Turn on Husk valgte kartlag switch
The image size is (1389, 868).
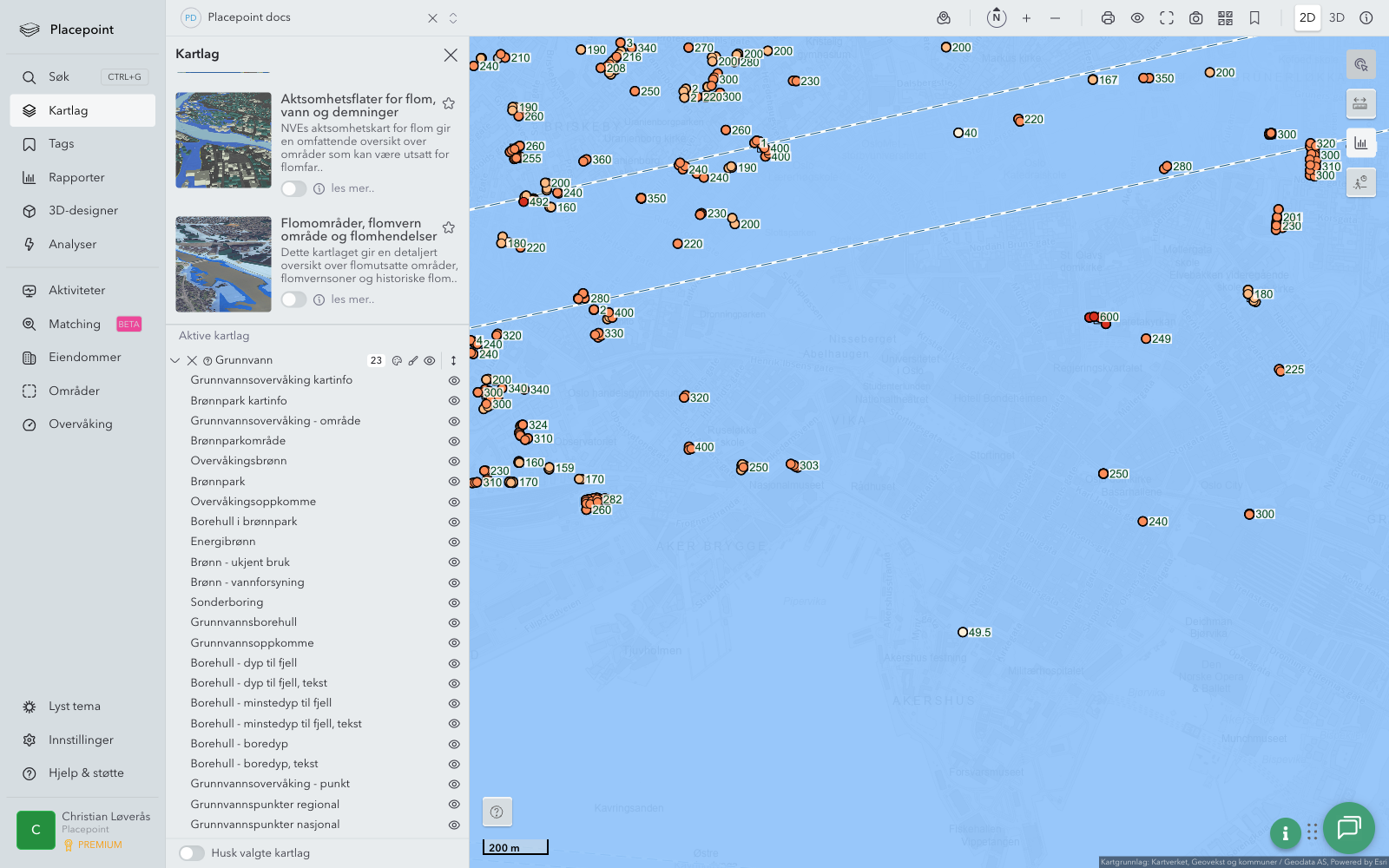pyautogui.click(x=192, y=853)
